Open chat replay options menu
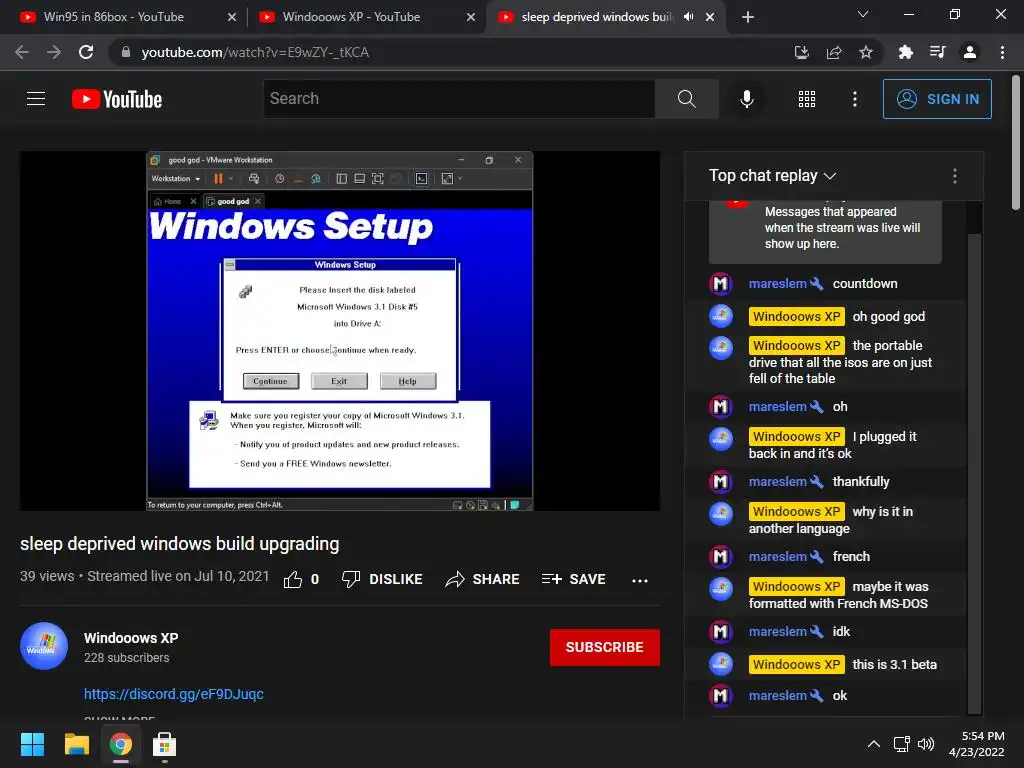Image resolution: width=1024 pixels, height=768 pixels. click(955, 176)
